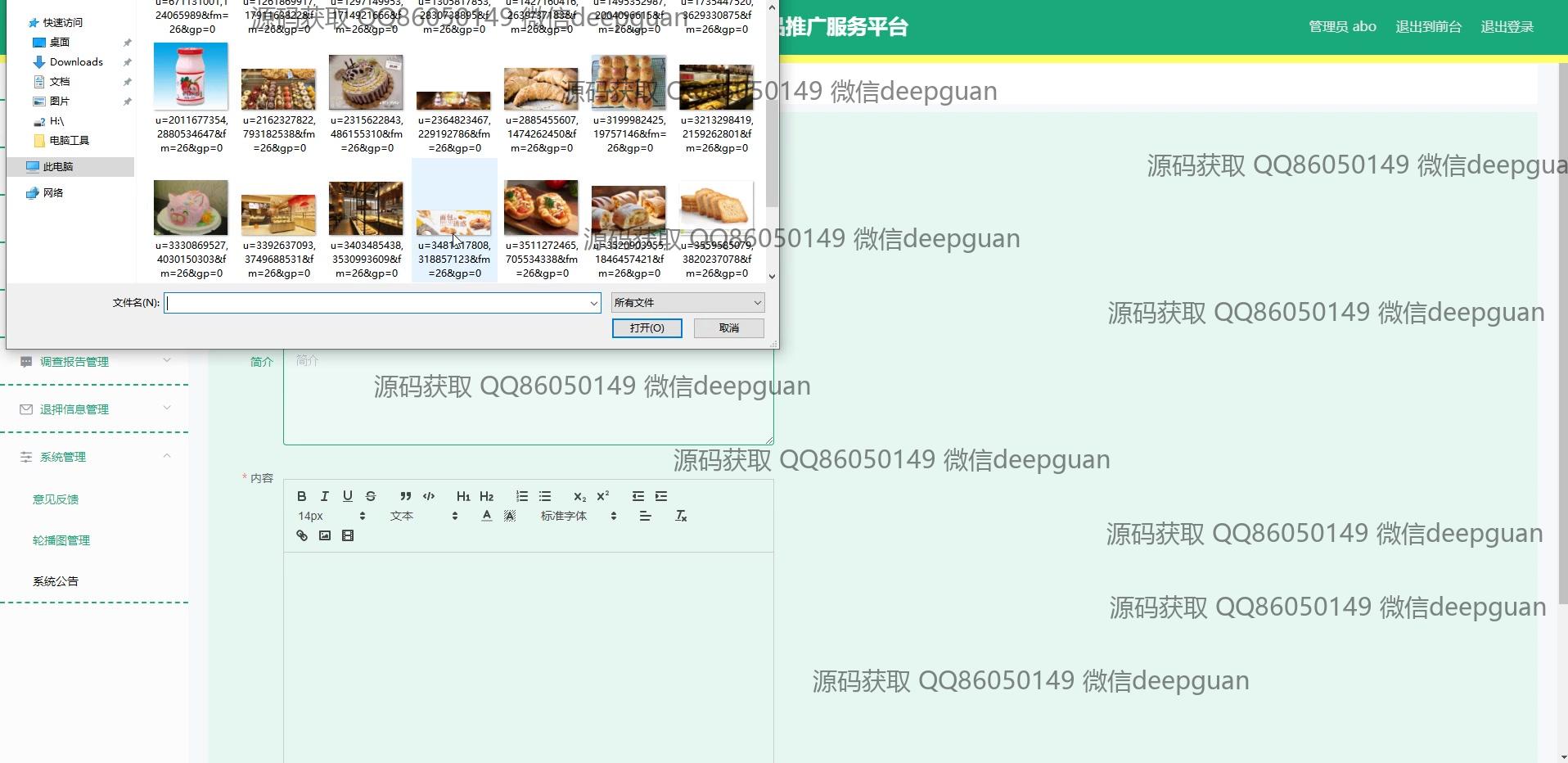Open Downloads in the file dialog sidebar

76,61
